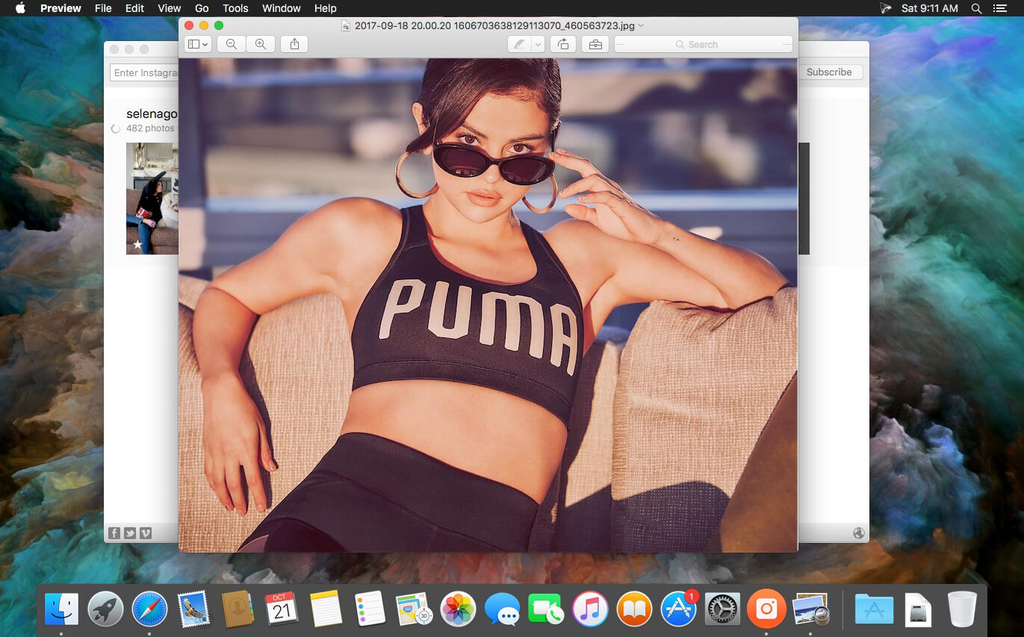Open Photos app from the Dock
Image resolution: width=1024 pixels, height=637 pixels.
(x=458, y=608)
